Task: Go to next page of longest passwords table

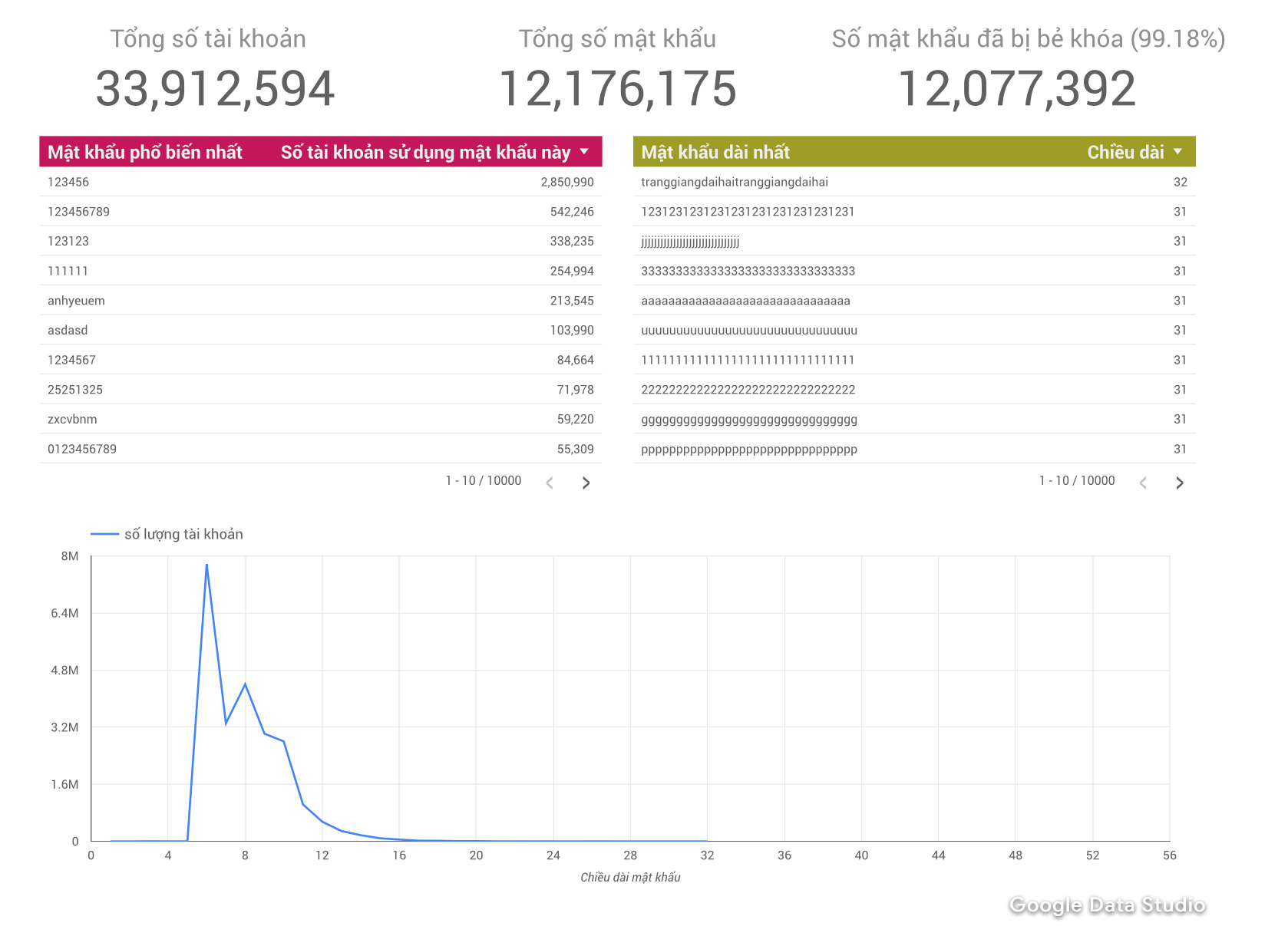Action: 1180,483
